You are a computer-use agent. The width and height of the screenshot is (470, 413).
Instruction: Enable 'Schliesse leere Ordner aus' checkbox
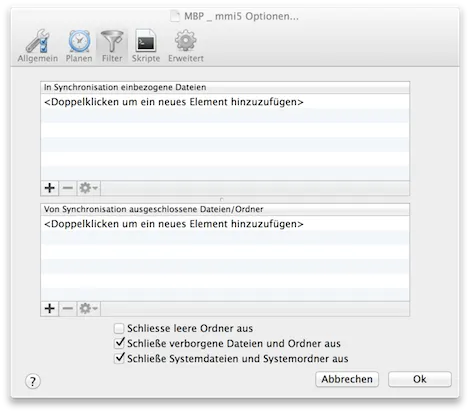click(119, 328)
